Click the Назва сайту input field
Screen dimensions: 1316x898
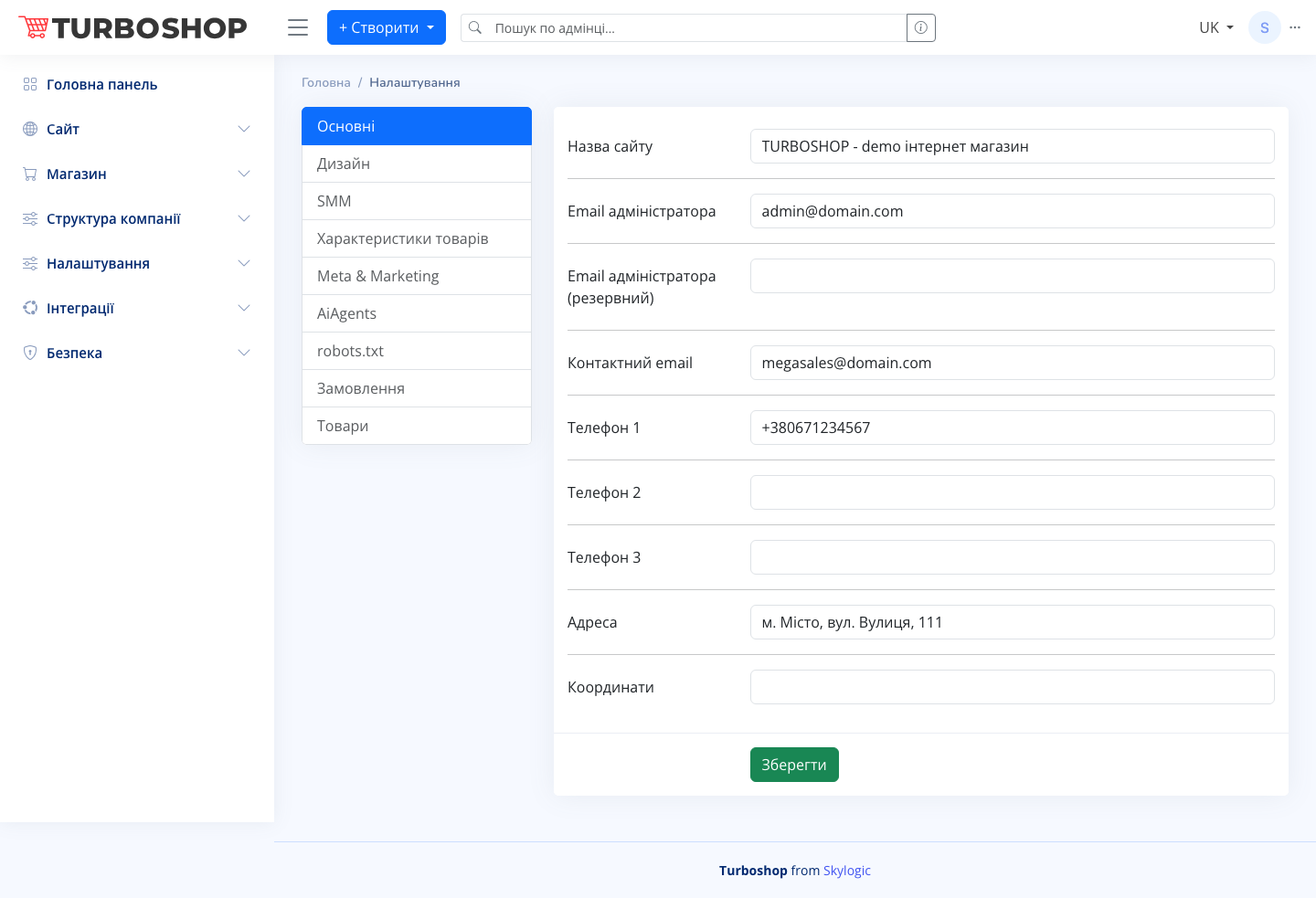click(1013, 146)
